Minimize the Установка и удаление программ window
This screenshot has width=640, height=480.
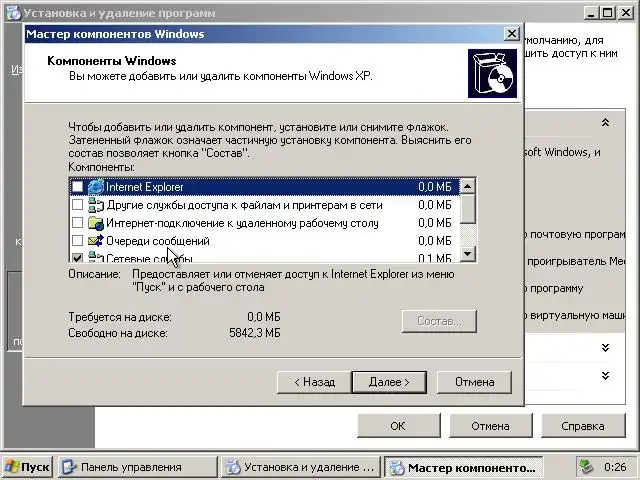[591, 13]
